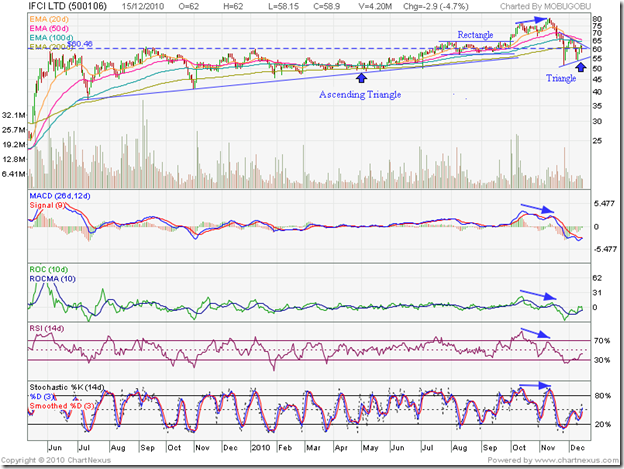The height and width of the screenshot is (469, 624).
Task: Select the EMA (200d) legend label
Action: [x=51, y=47]
